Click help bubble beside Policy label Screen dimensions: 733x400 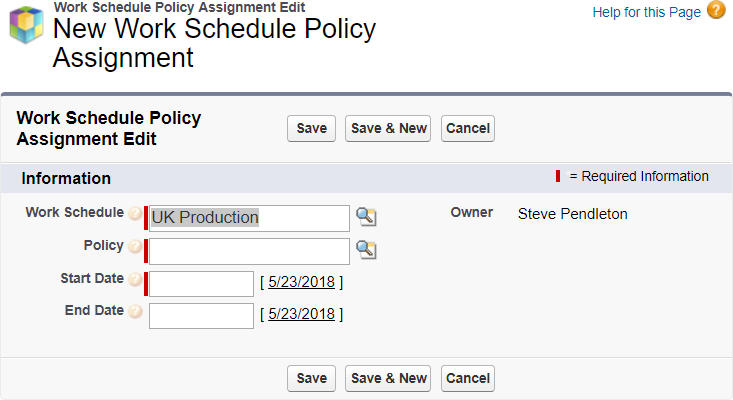[x=135, y=246]
